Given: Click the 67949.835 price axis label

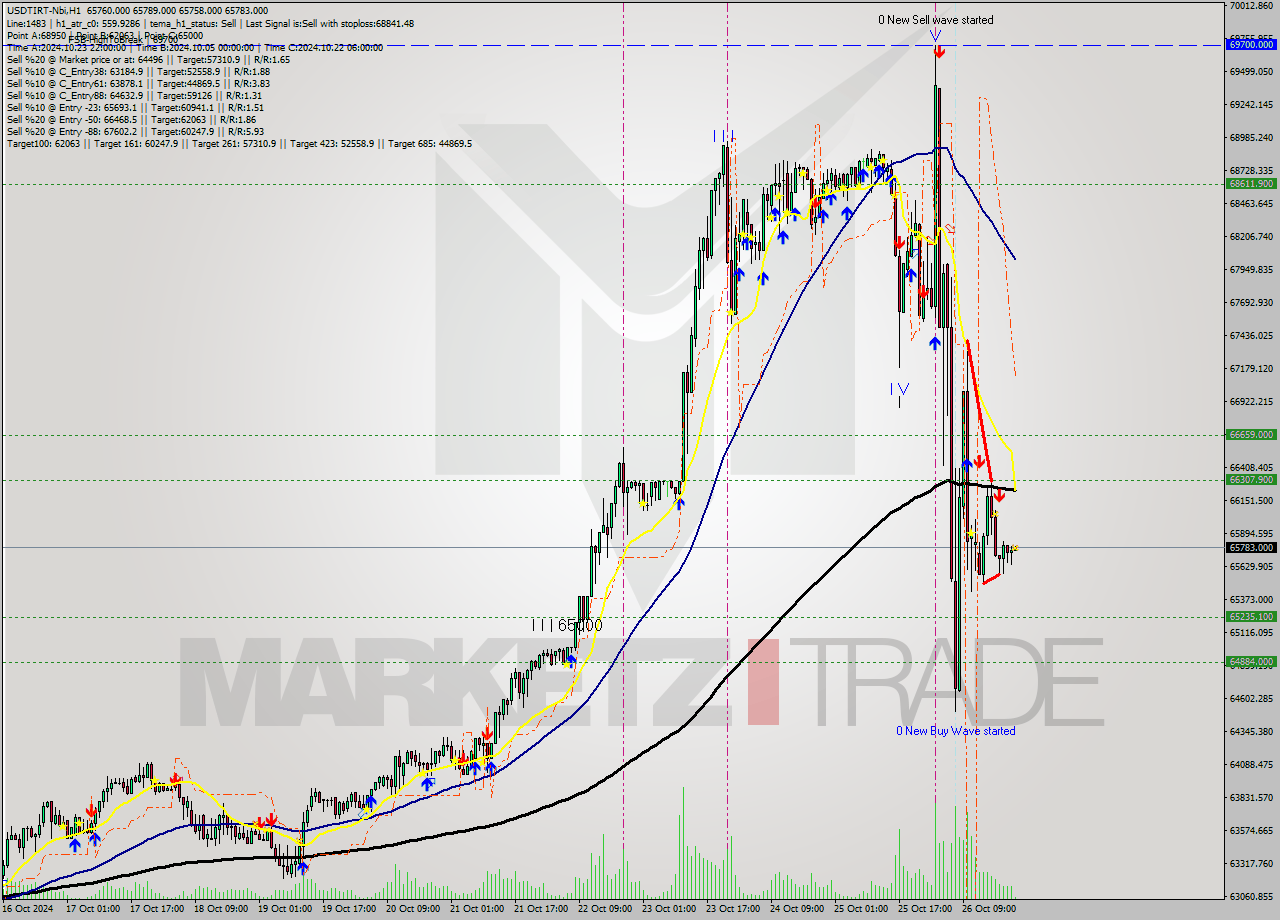Looking at the screenshot, I should tap(1251, 270).
